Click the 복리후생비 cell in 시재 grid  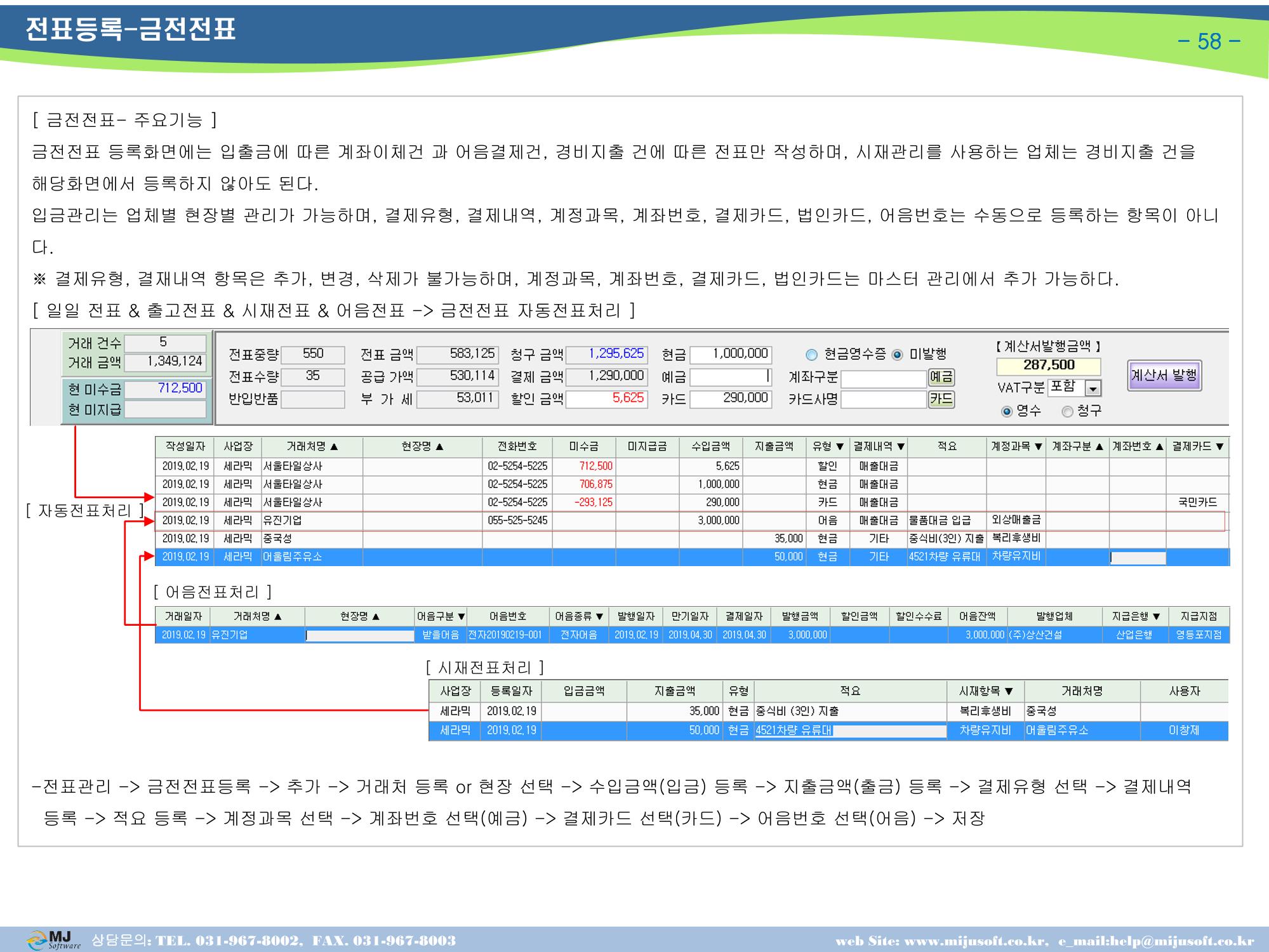tap(985, 711)
